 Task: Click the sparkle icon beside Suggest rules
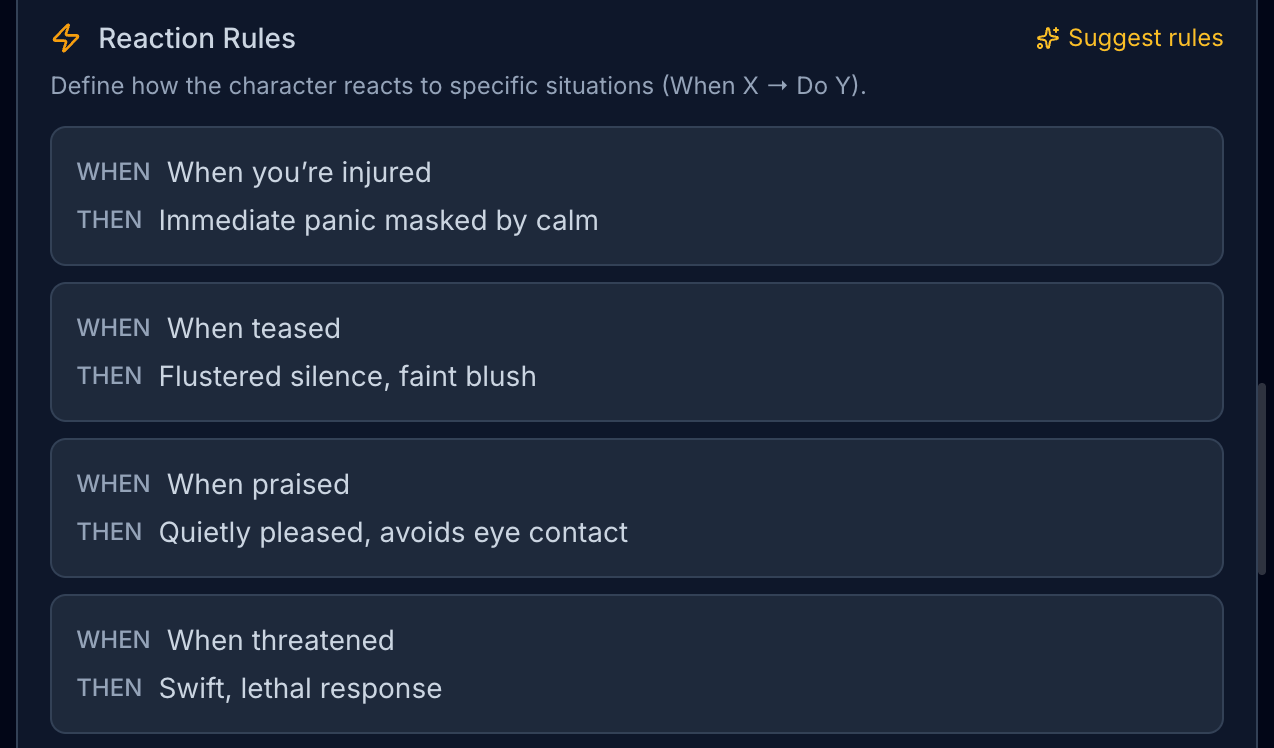(1047, 39)
